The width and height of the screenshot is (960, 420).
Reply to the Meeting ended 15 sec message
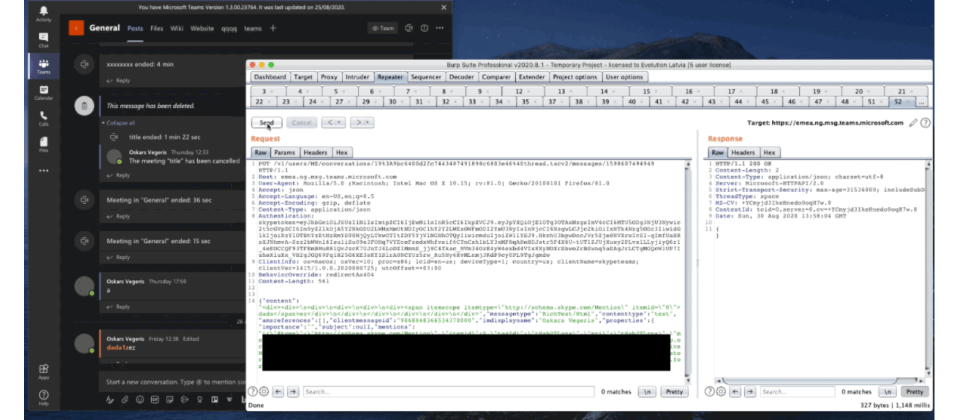tap(119, 257)
